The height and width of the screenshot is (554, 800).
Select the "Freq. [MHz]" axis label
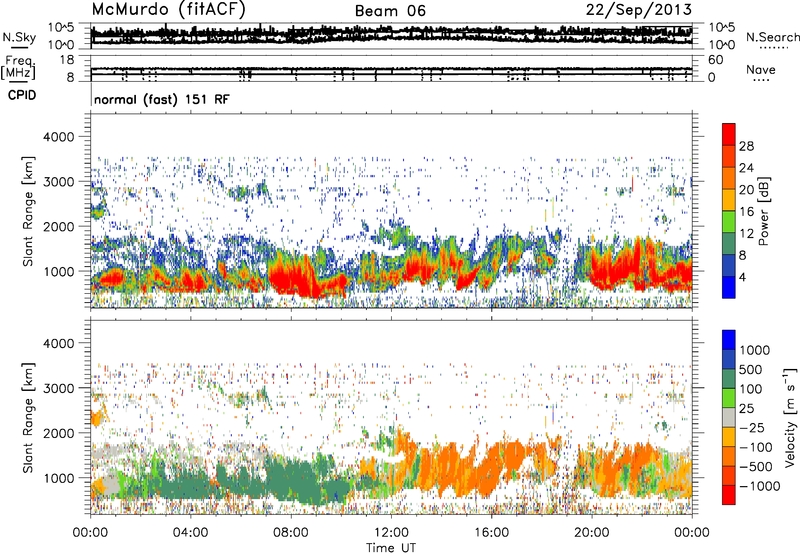point(18,68)
